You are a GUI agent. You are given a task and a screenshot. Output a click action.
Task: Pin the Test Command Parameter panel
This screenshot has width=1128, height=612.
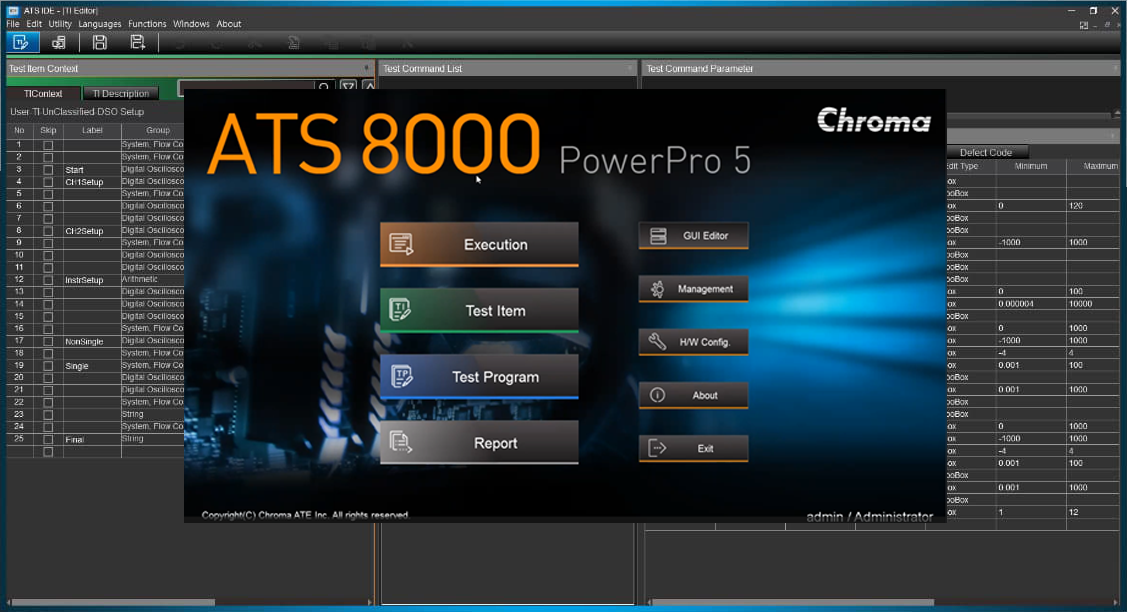pos(1115,68)
